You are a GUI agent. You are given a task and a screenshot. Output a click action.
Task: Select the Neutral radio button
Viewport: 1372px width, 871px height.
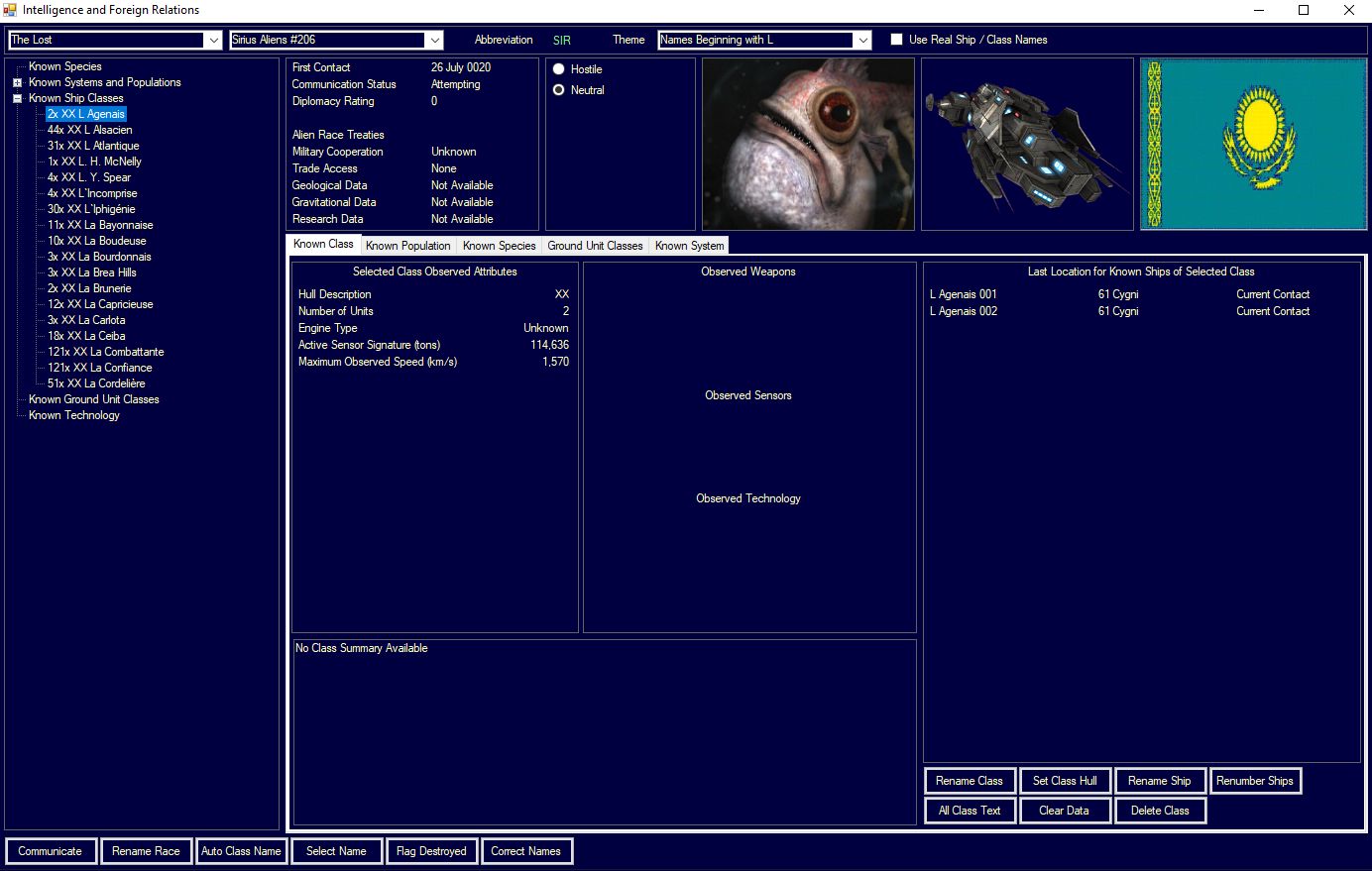(559, 90)
